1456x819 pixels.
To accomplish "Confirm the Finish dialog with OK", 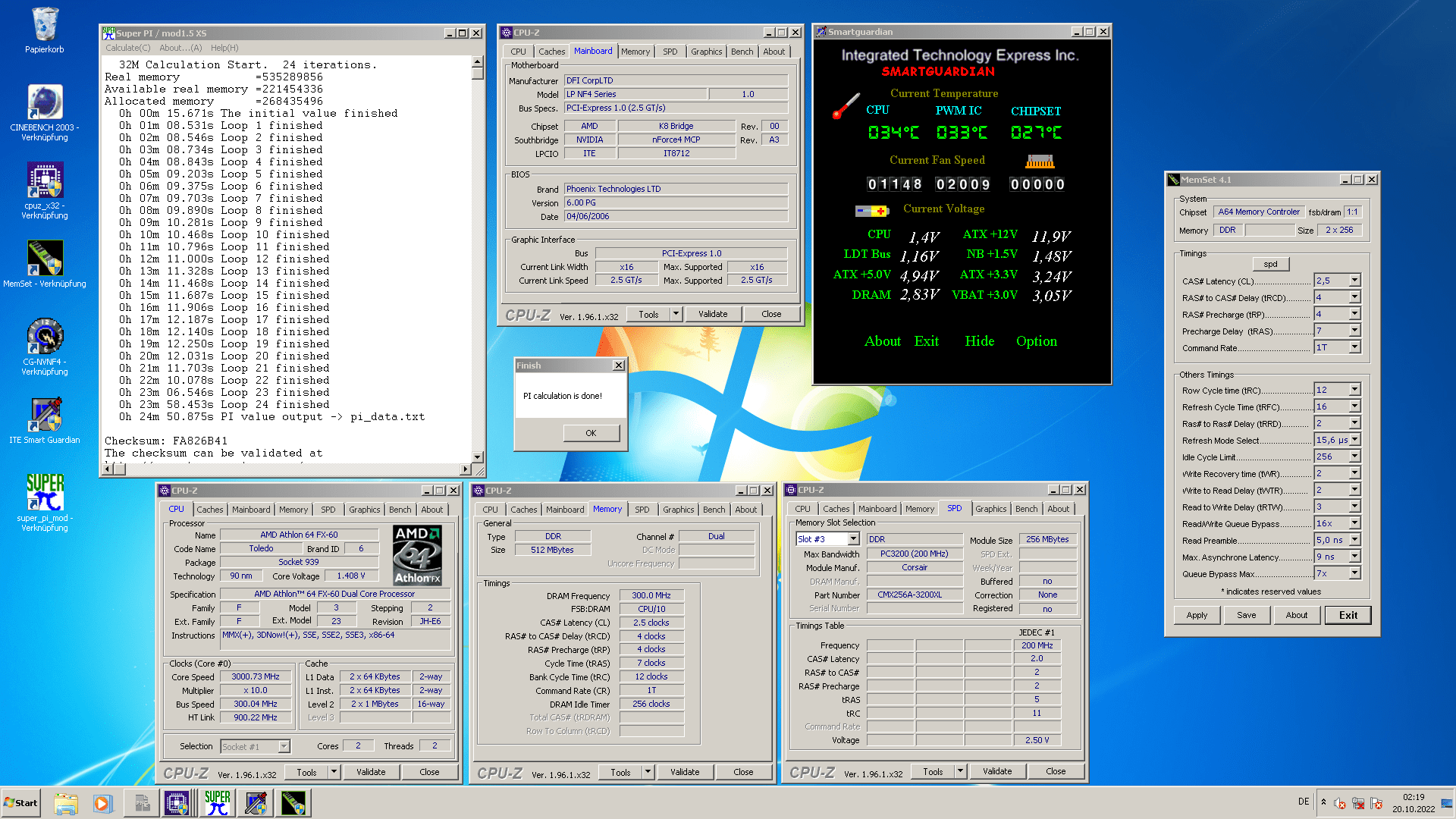I will (591, 433).
